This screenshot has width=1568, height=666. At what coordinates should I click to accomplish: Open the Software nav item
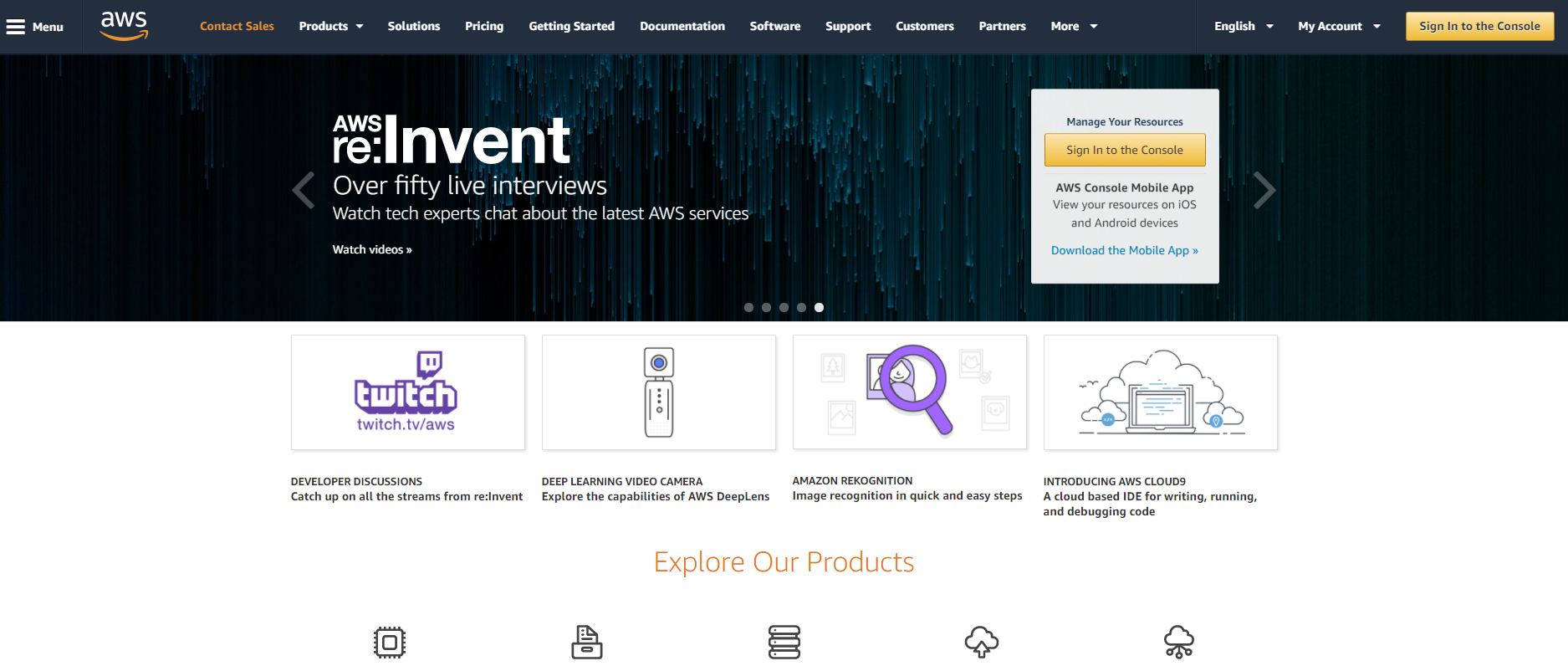coord(775,26)
